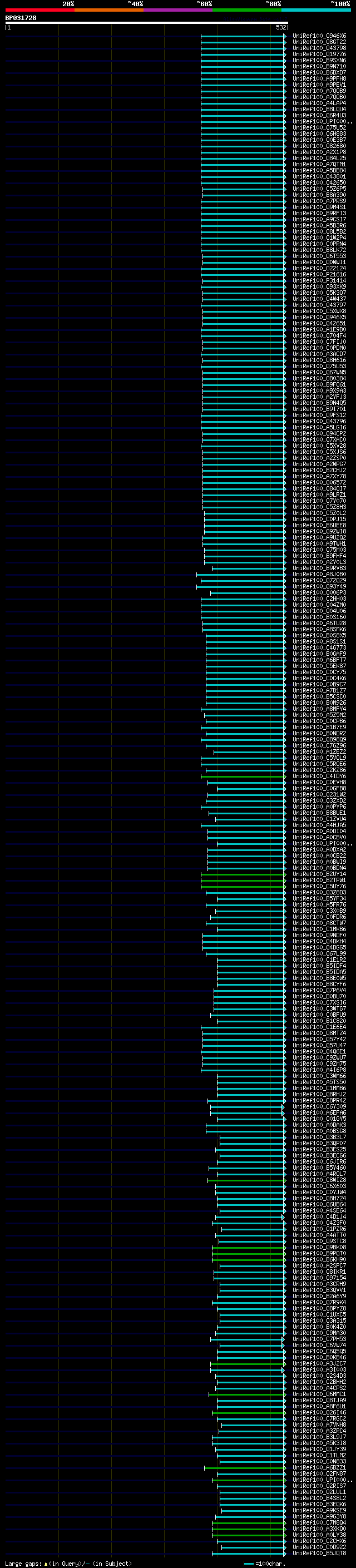
Task: Open hit UniRef100_B9N710
Action: (319, 66)
